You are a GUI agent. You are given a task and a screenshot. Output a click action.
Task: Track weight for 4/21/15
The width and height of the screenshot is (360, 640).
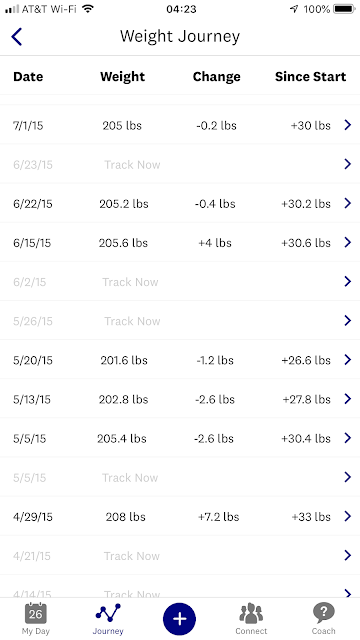coord(132,556)
